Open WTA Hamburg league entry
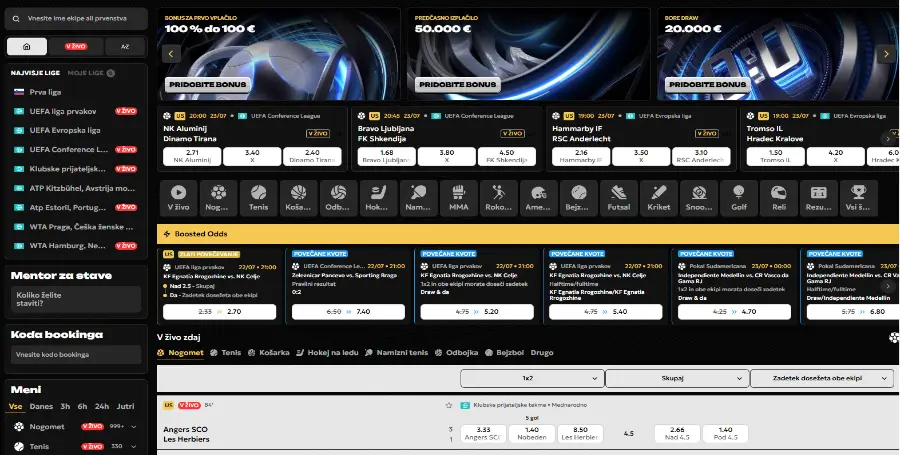 tap(75, 246)
